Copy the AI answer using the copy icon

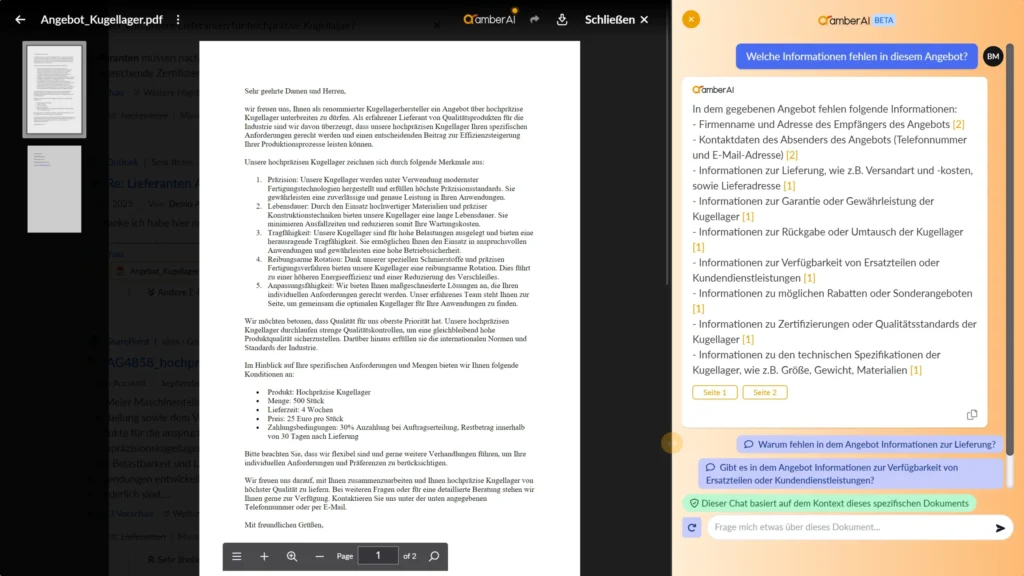tap(973, 413)
